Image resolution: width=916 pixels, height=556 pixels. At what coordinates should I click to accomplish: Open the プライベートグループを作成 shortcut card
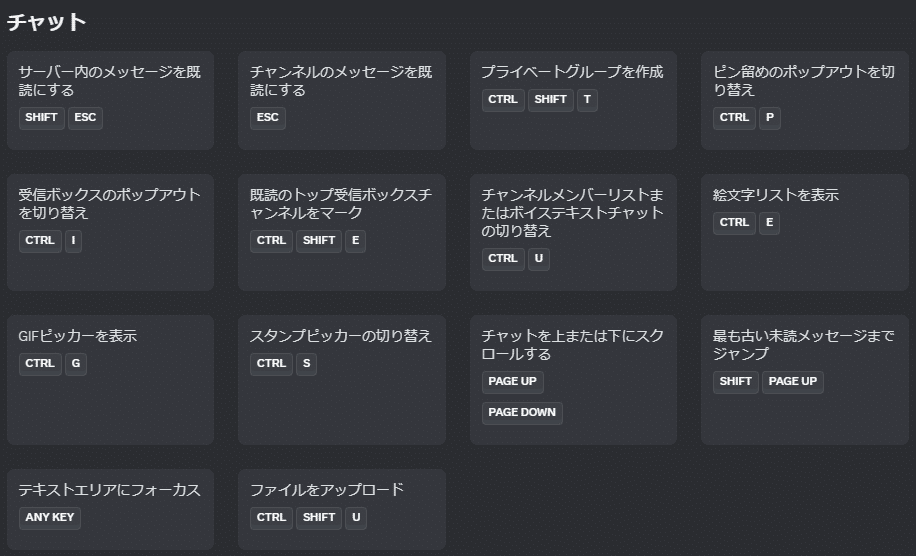pos(573,100)
